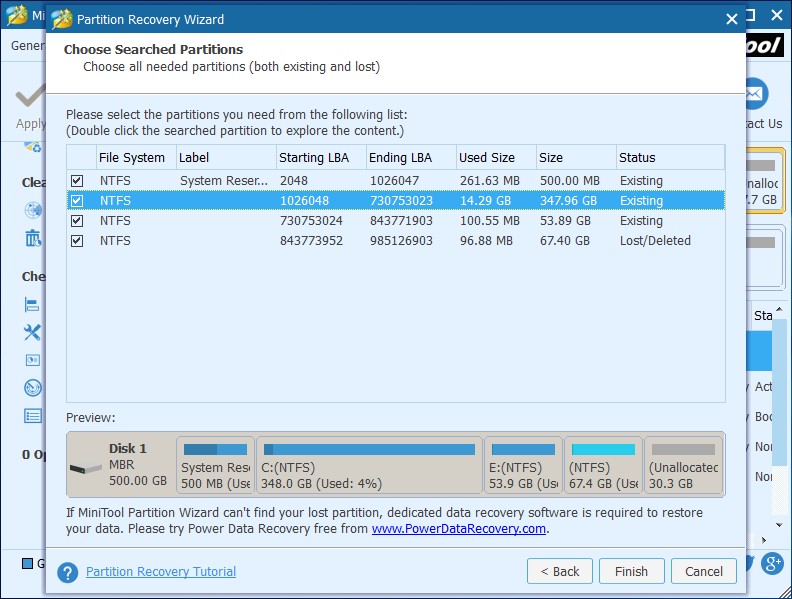Sort by Size column header
The image size is (792, 599).
(x=576, y=158)
